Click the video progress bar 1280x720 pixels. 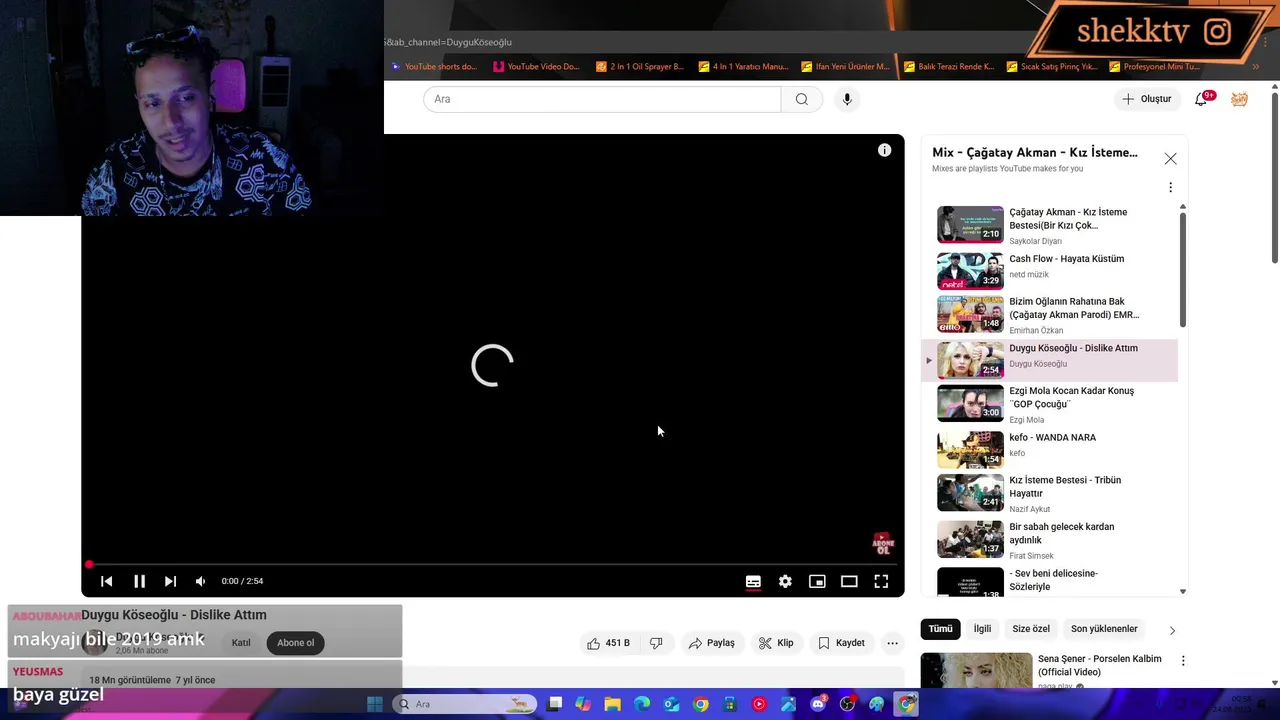[493, 565]
